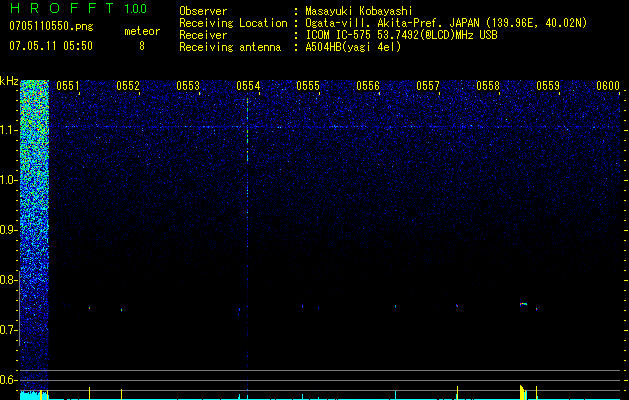This screenshot has width=629, height=400.
Task: Click the antenna value A504HB(yagi 4el)
Action: (353, 47)
